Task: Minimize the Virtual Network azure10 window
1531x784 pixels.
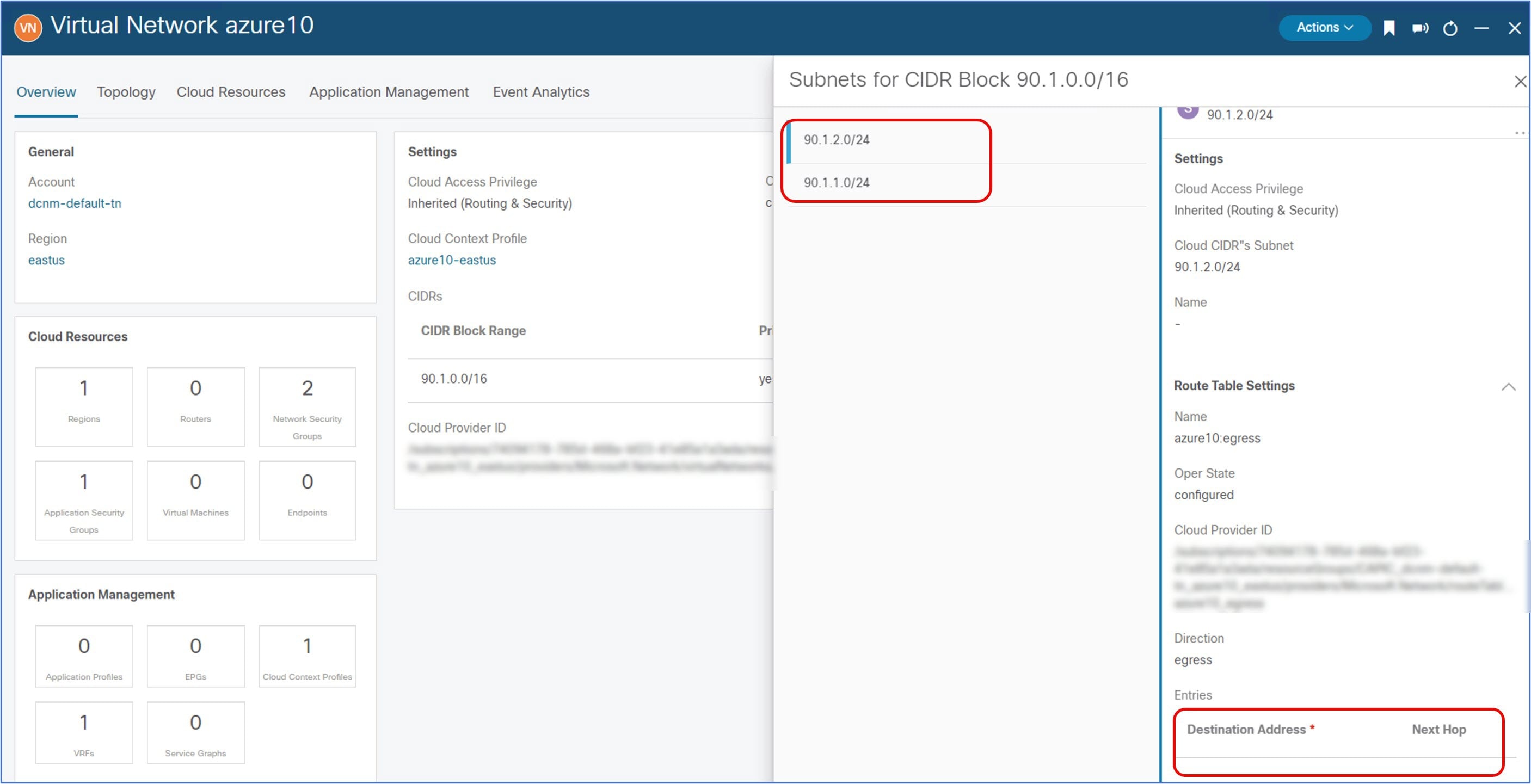Action: tap(1481, 28)
